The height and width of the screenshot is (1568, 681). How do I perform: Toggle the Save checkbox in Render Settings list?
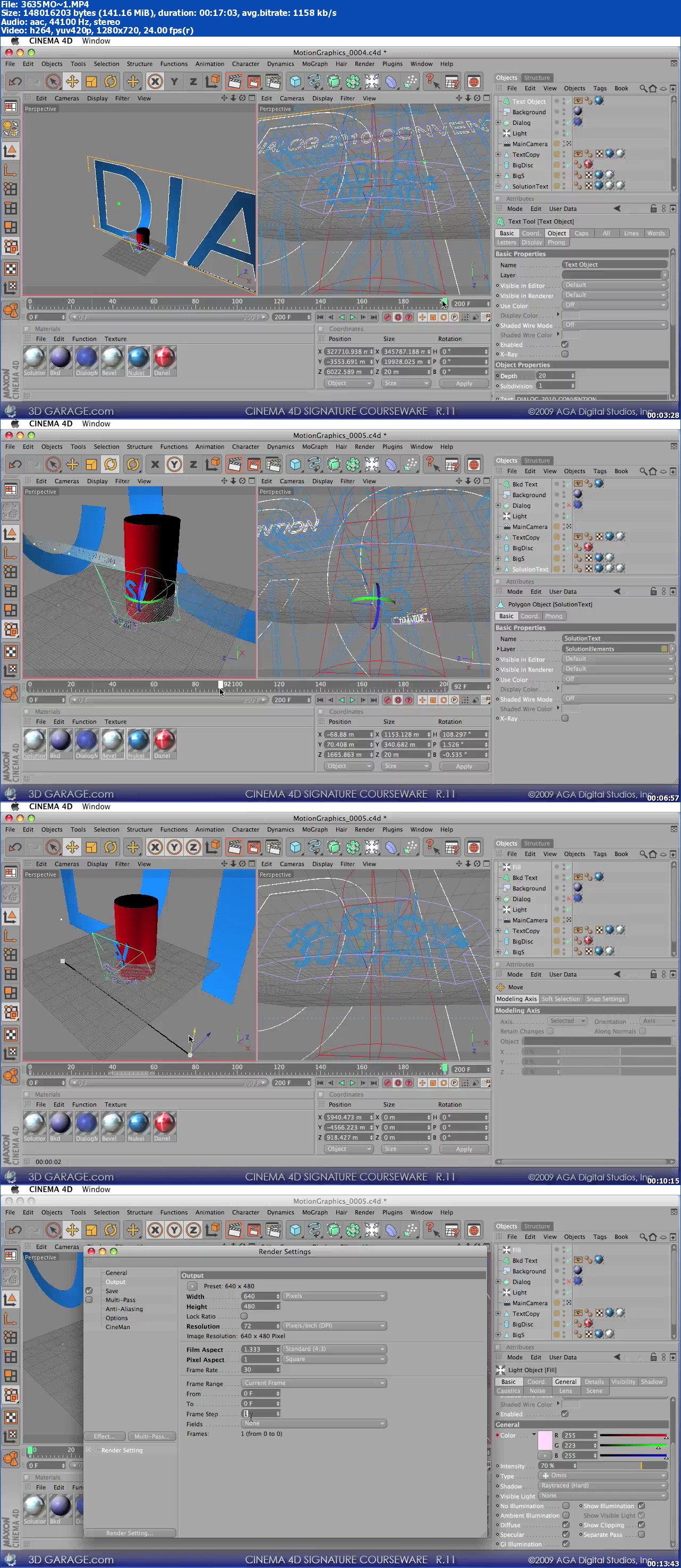click(89, 1290)
